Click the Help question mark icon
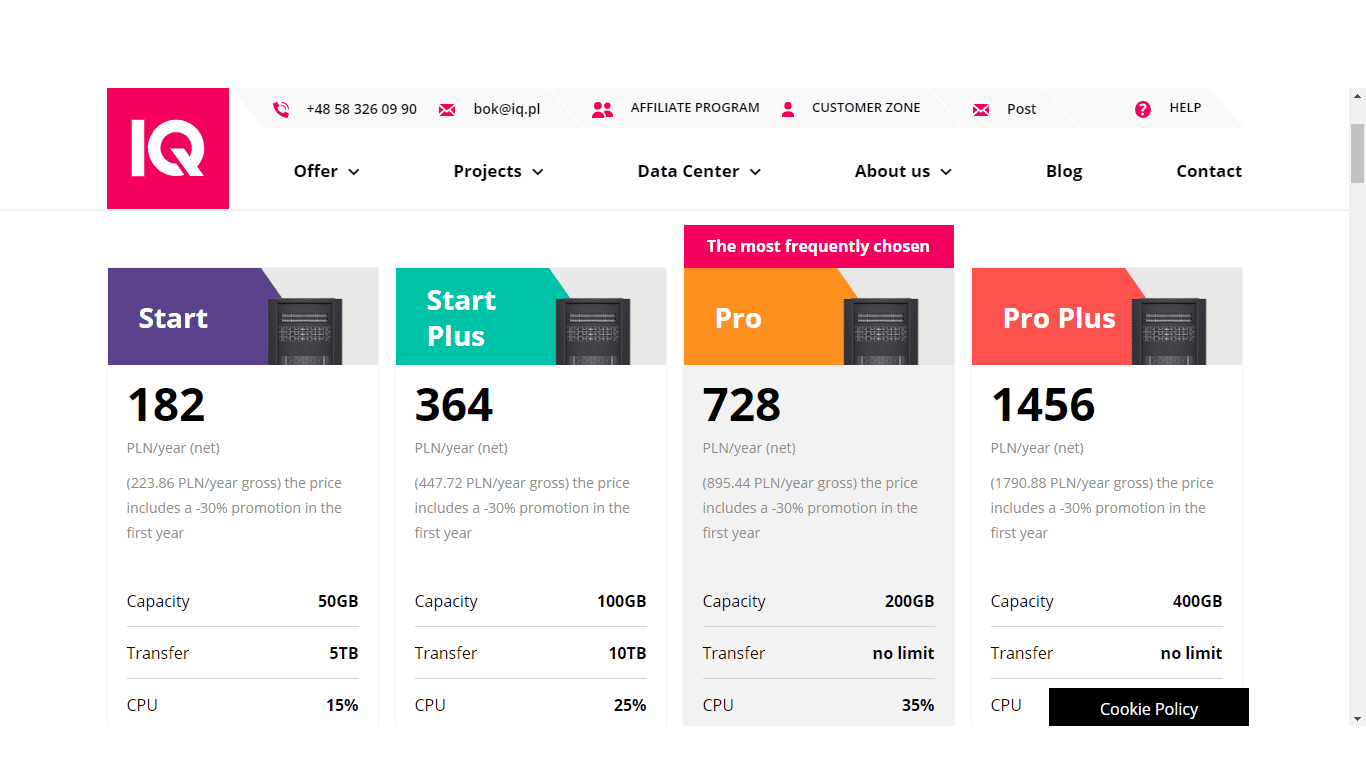The height and width of the screenshot is (768, 1366). pos(1143,109)
